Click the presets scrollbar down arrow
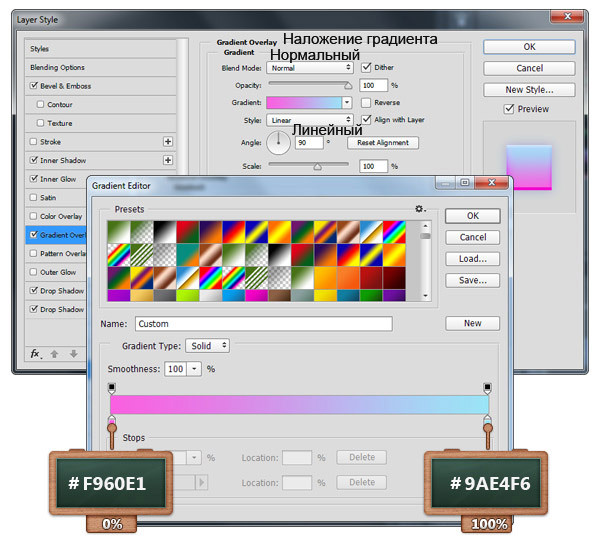Screen dimensions: 600x540 click(425, 296)
